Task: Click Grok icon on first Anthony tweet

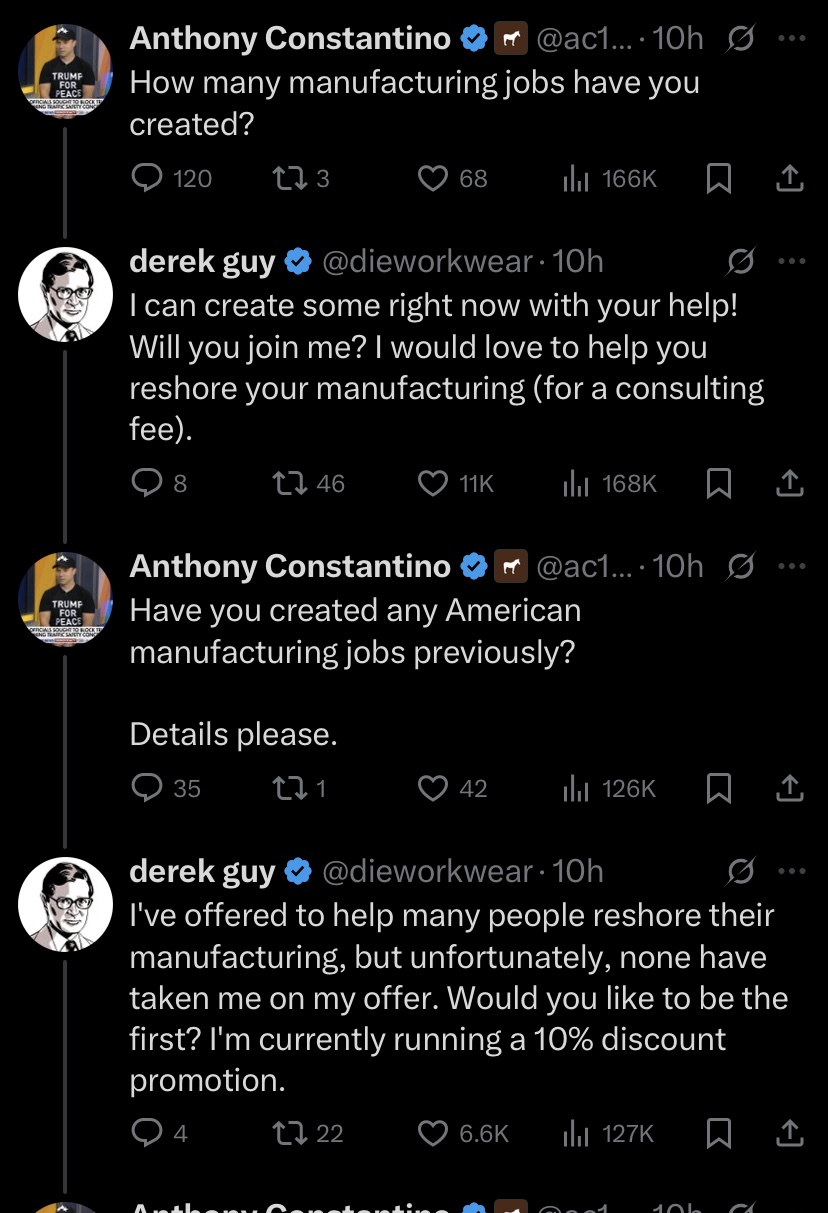Action: (741, 39)
